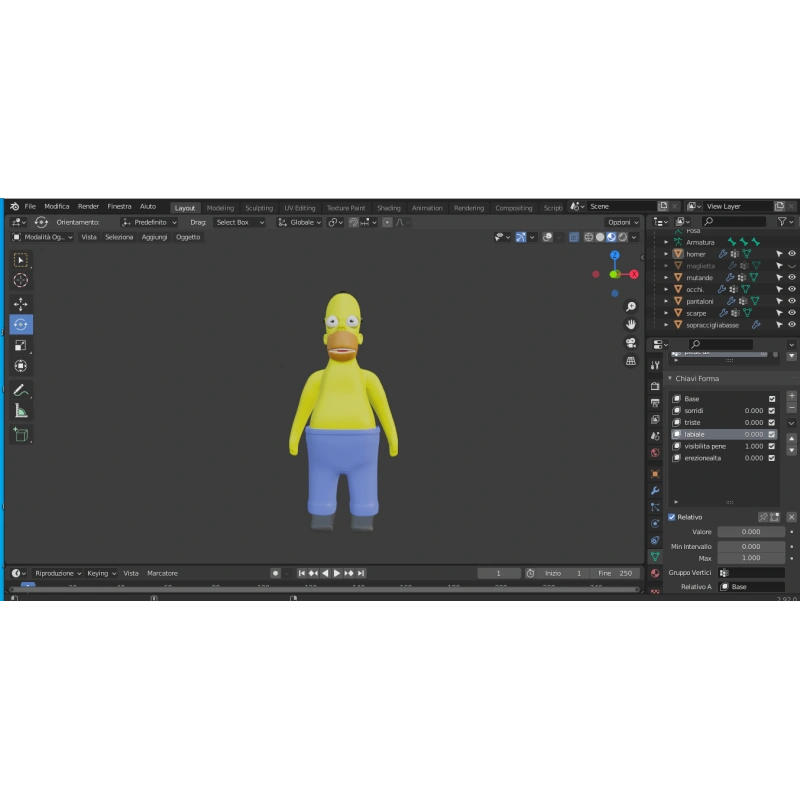Disable the triste shape key checkbox

pyautogui.click(x=772, y=422)
